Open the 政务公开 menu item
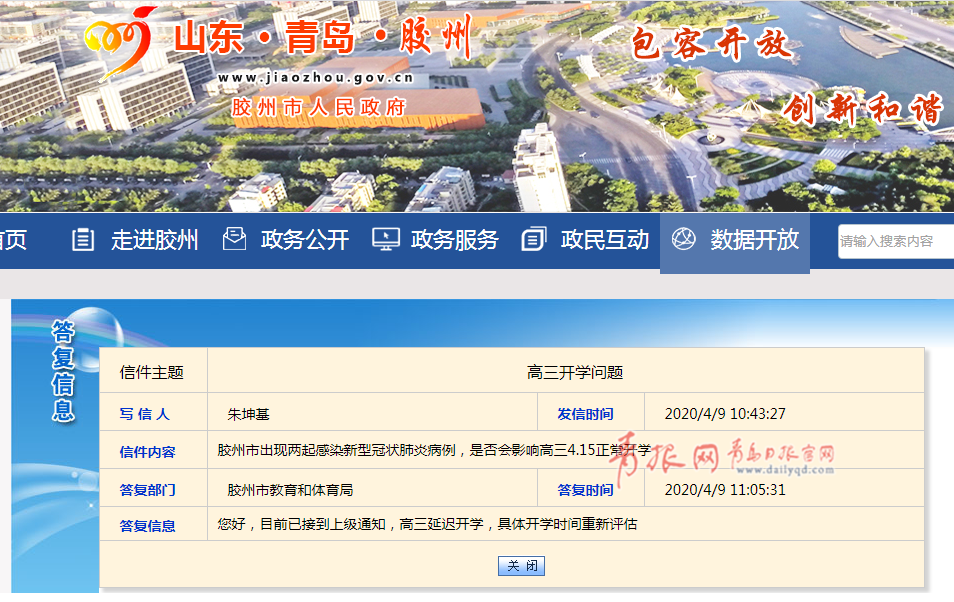Viewport: 954px width, 602px height. pyautogui.click(x=305, y=240)
